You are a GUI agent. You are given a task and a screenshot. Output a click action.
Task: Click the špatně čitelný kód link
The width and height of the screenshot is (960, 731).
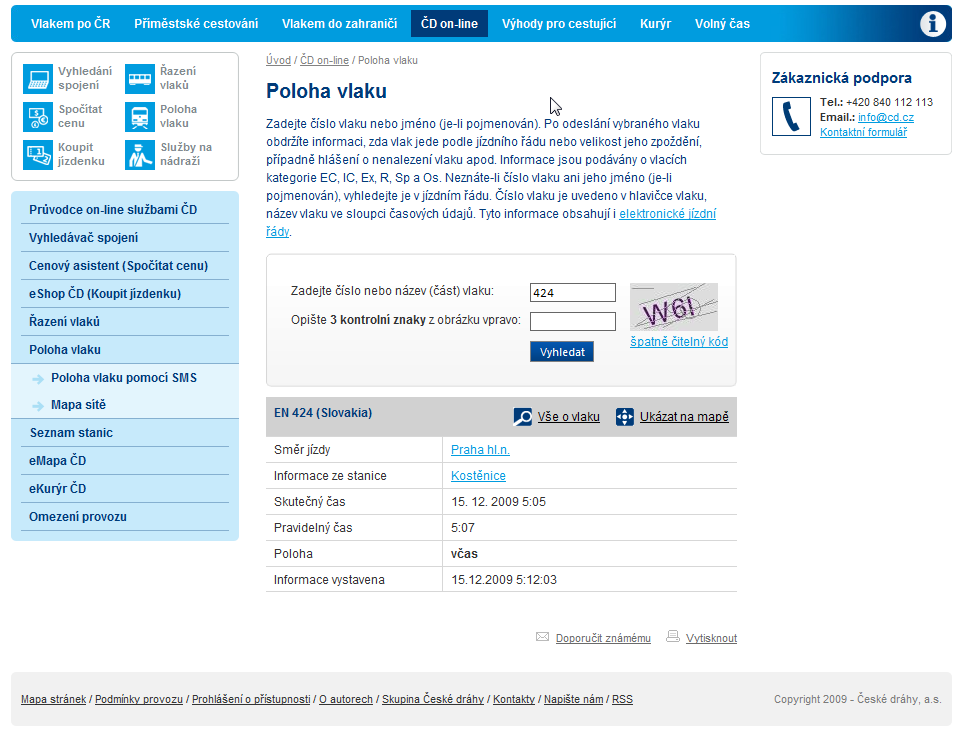coord(678,342)
